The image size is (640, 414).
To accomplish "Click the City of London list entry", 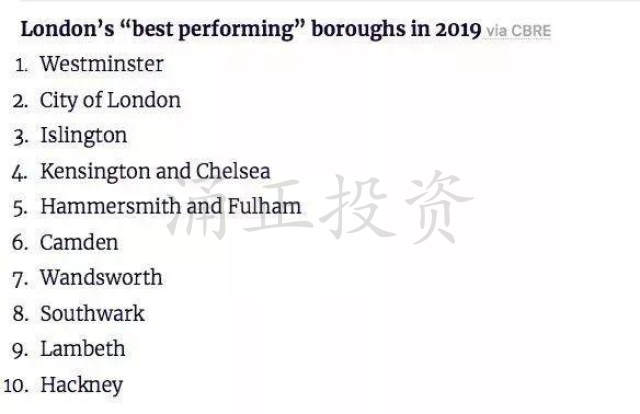I will (x=110, y=100).
